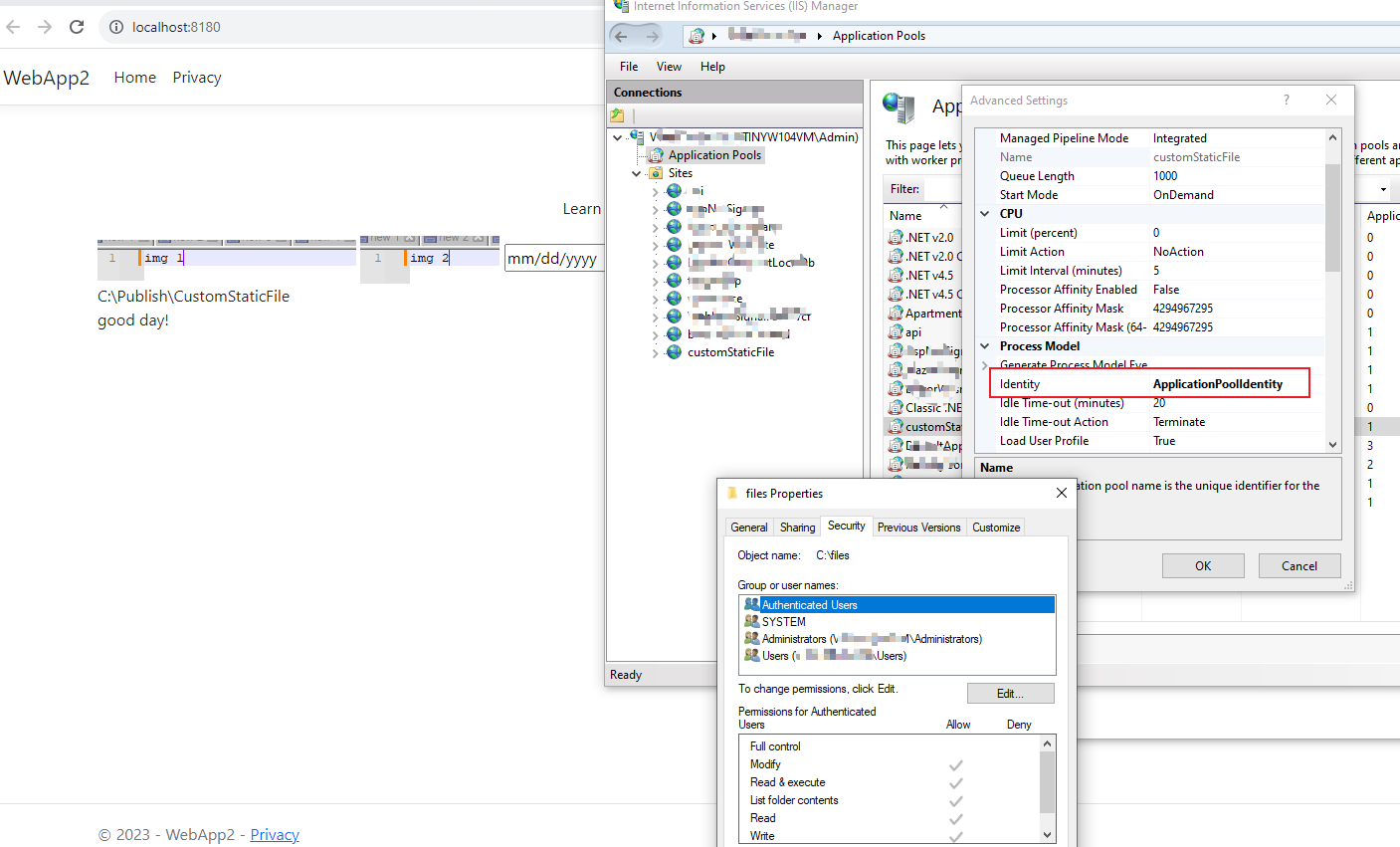Reload the localhost:8180 page
The image size is (1400, 847).
[77, 27]
